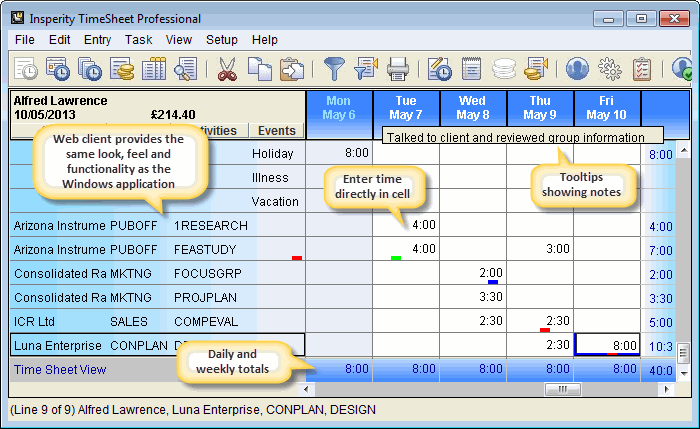Image resolution: width=700 pixels, height=429 pixels.
Task: Select the Luna Enterprise 8:00 Friday cell
Action: 607,345
